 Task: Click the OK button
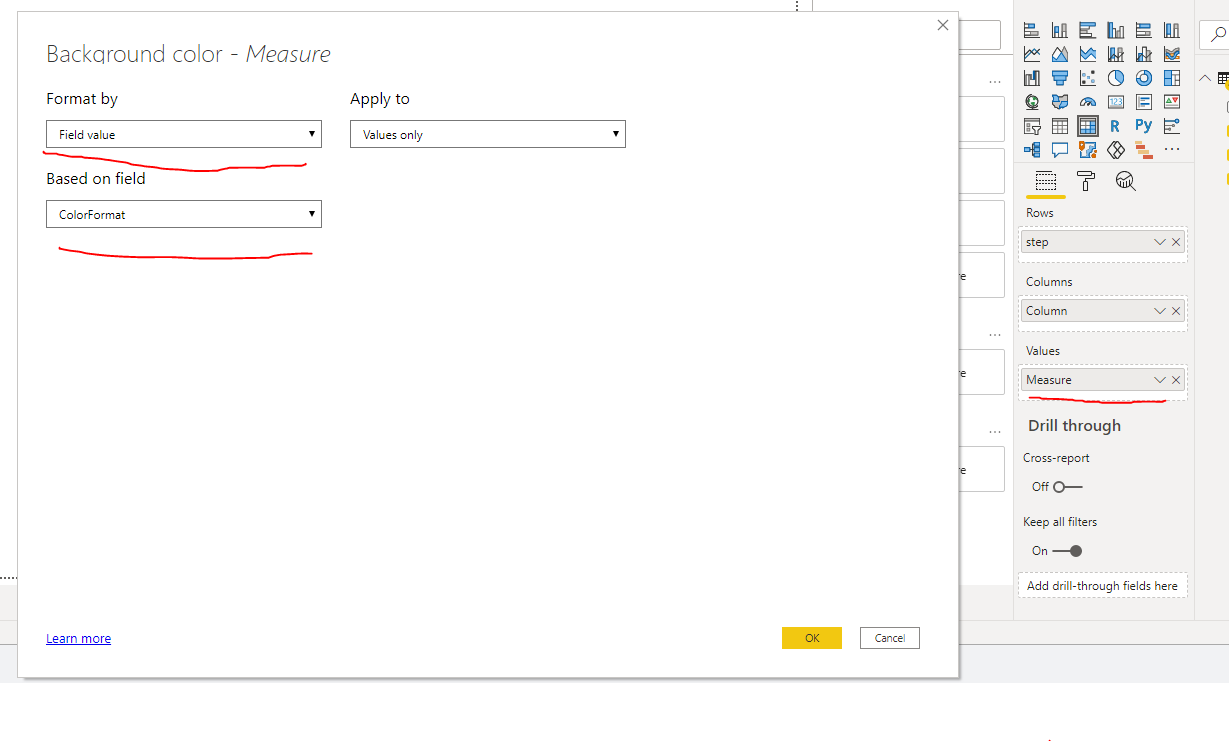[812, 638]
